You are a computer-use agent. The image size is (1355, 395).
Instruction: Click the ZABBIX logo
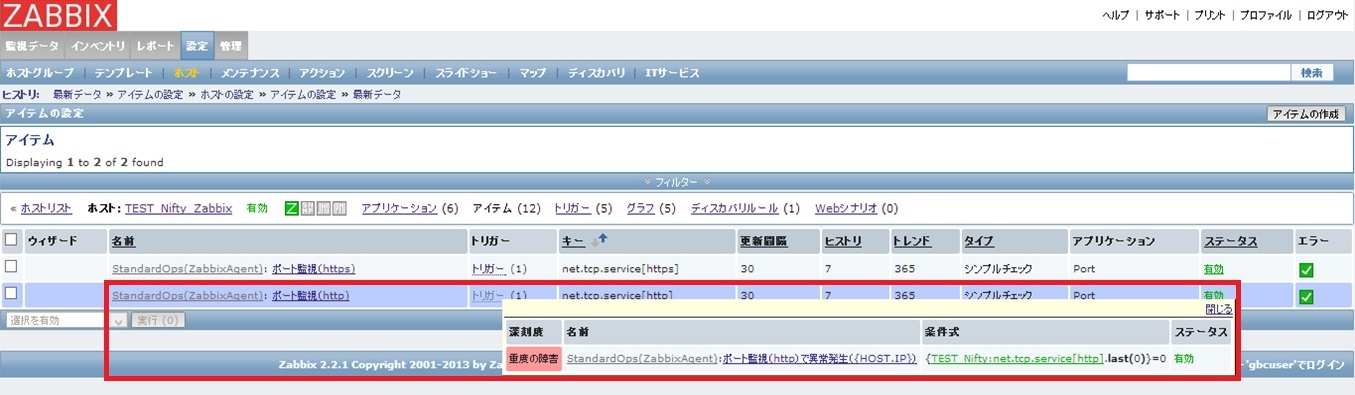click(x=58, y=15)
